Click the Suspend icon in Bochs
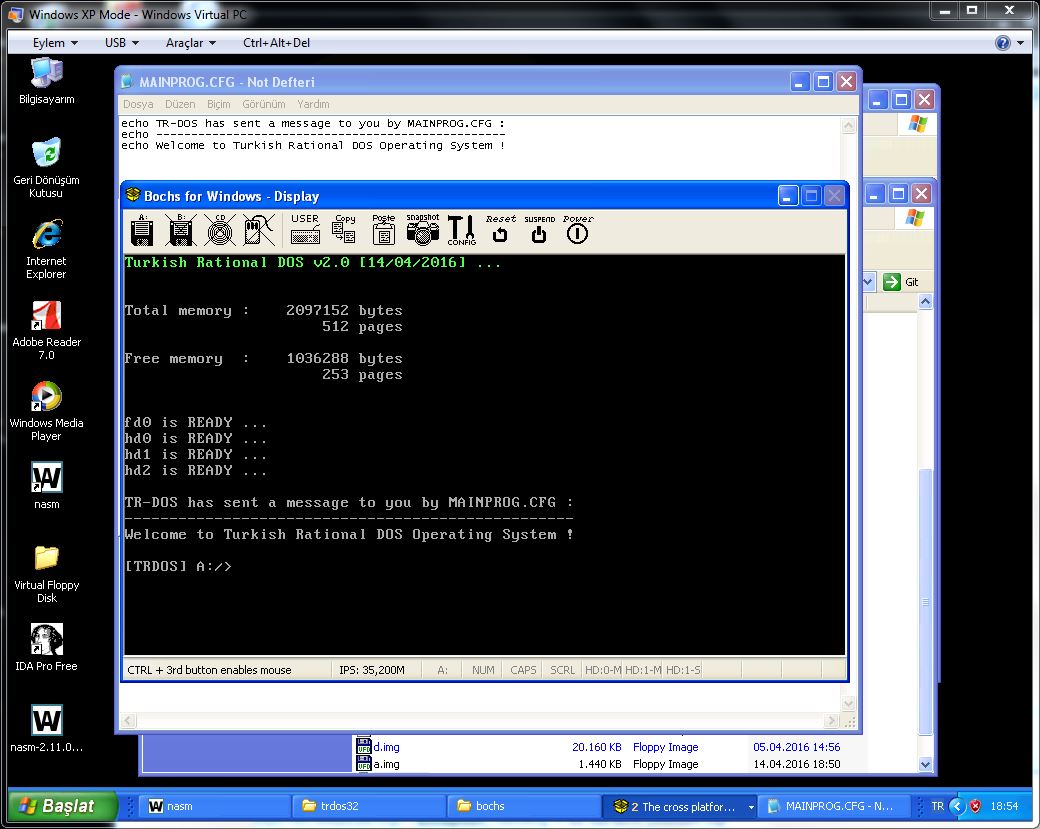Viewport: 1040px width, 829px height. pos(539,230)
